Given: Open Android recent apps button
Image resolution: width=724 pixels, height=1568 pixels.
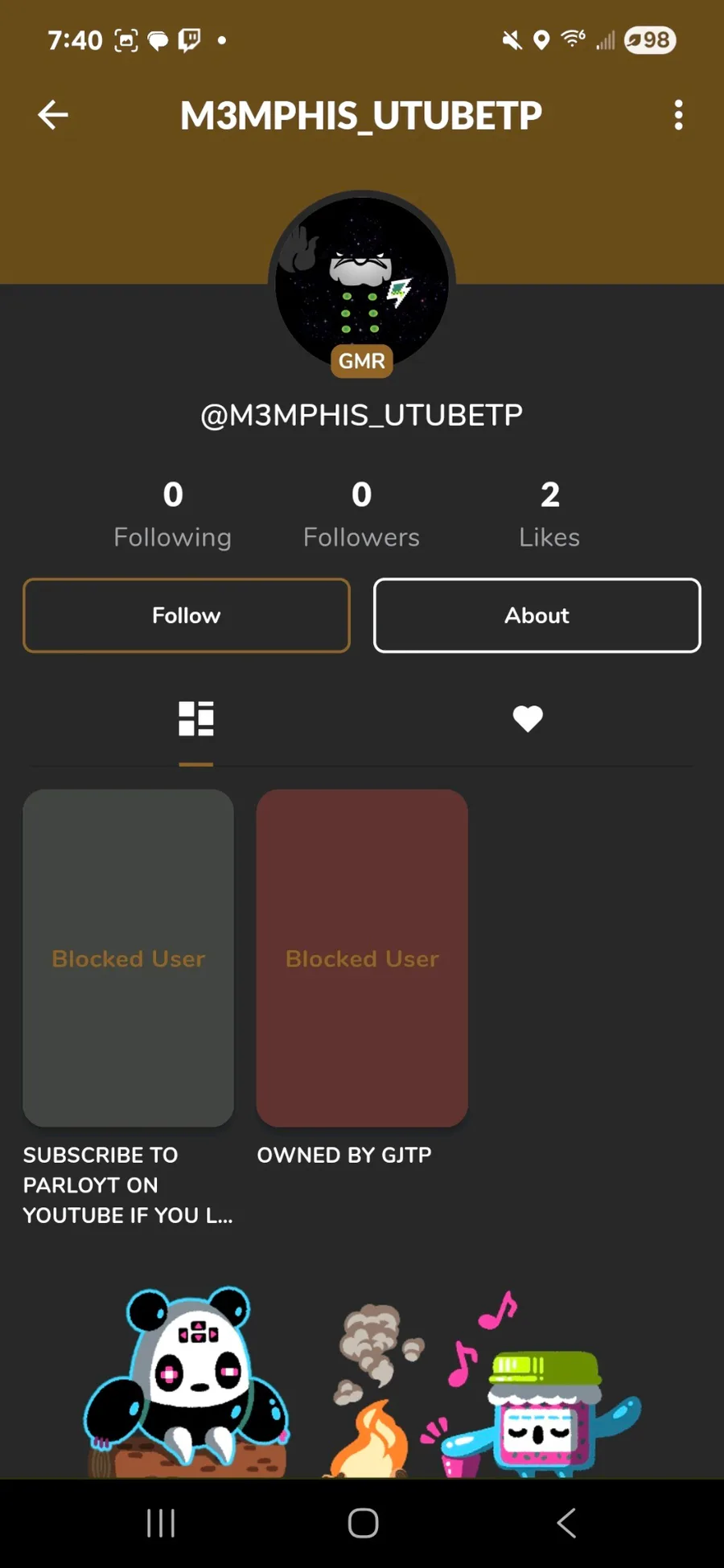Looking at the screenshot, I should click(161, 1523).
